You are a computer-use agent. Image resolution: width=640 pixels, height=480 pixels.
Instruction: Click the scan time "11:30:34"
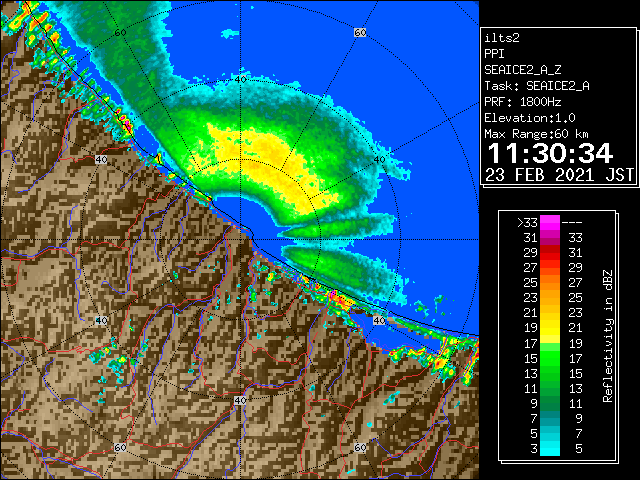pos(550,153)
